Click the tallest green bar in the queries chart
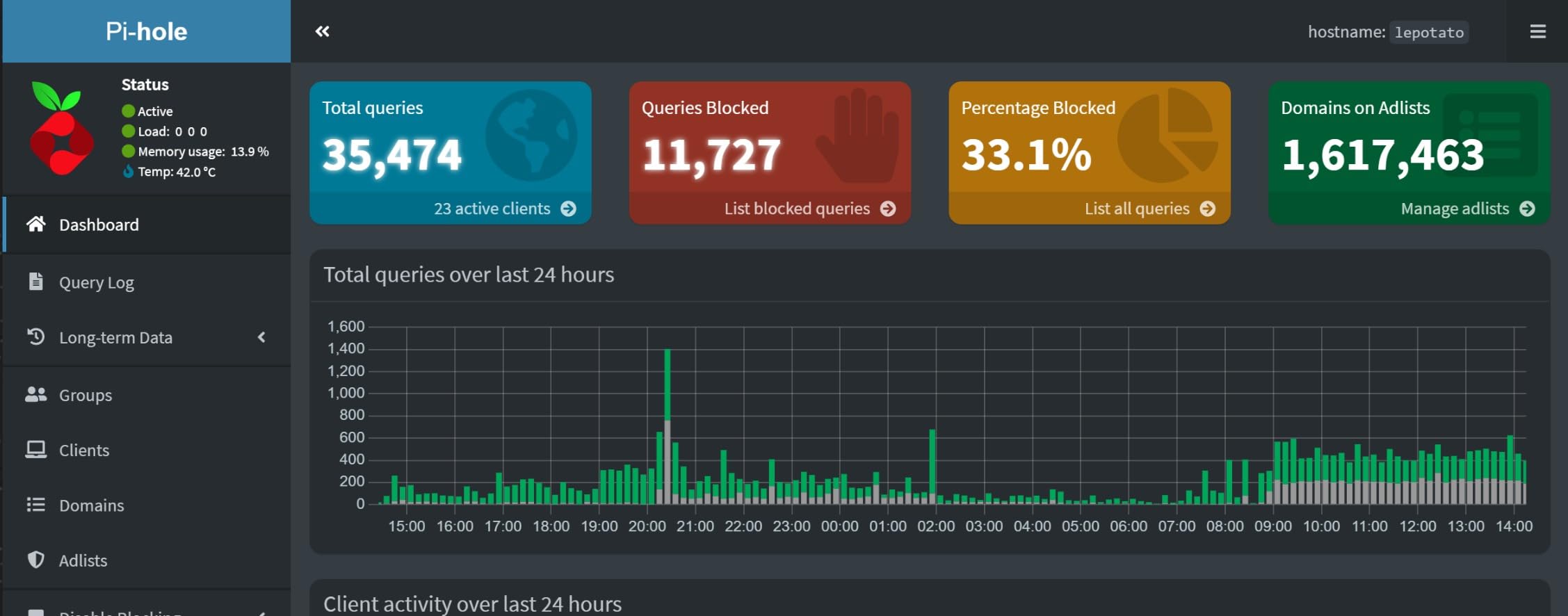1568x616 pixels. [x=668, y=384]
